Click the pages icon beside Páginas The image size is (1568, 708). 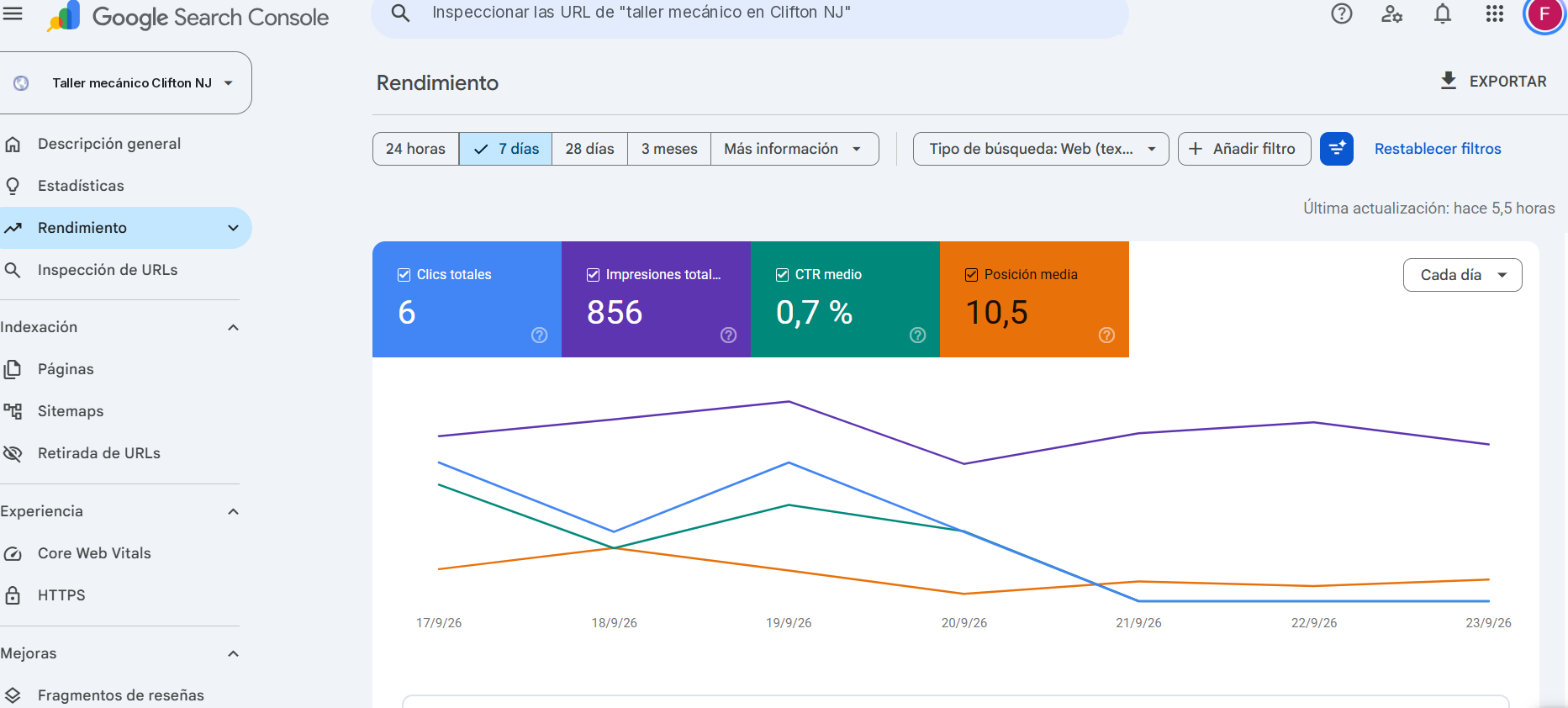(x=13, y=369)
